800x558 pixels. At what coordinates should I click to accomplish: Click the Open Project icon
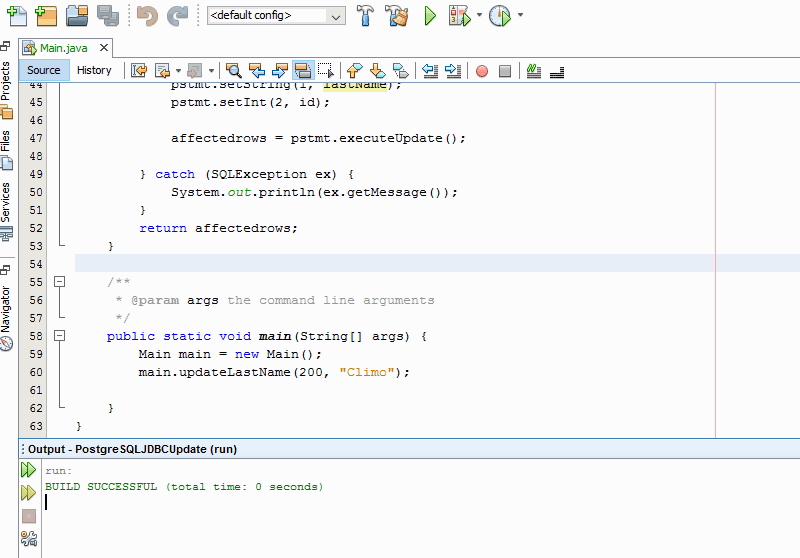[x=77, y=15]
